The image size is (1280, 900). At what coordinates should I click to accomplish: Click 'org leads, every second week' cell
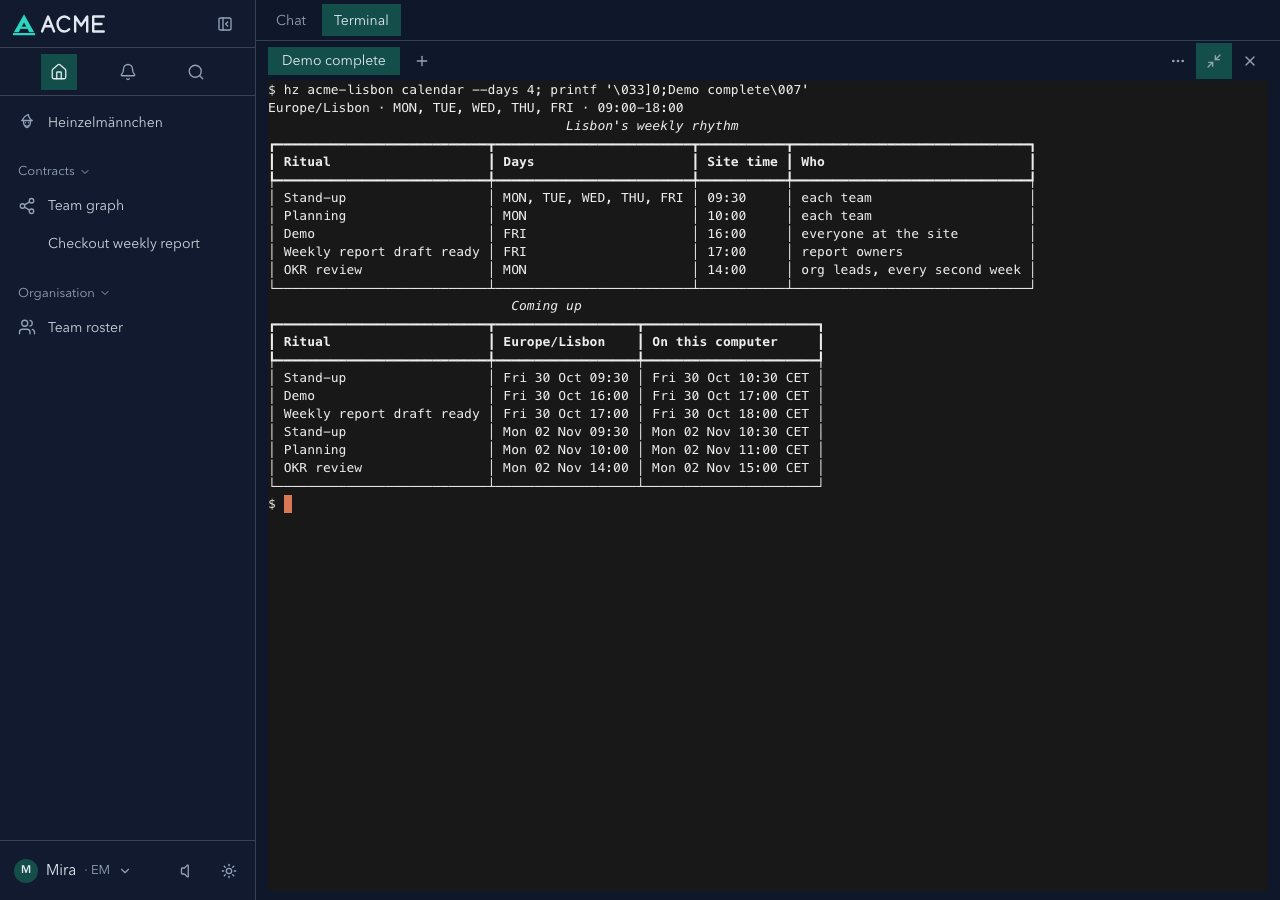point(911,270)
